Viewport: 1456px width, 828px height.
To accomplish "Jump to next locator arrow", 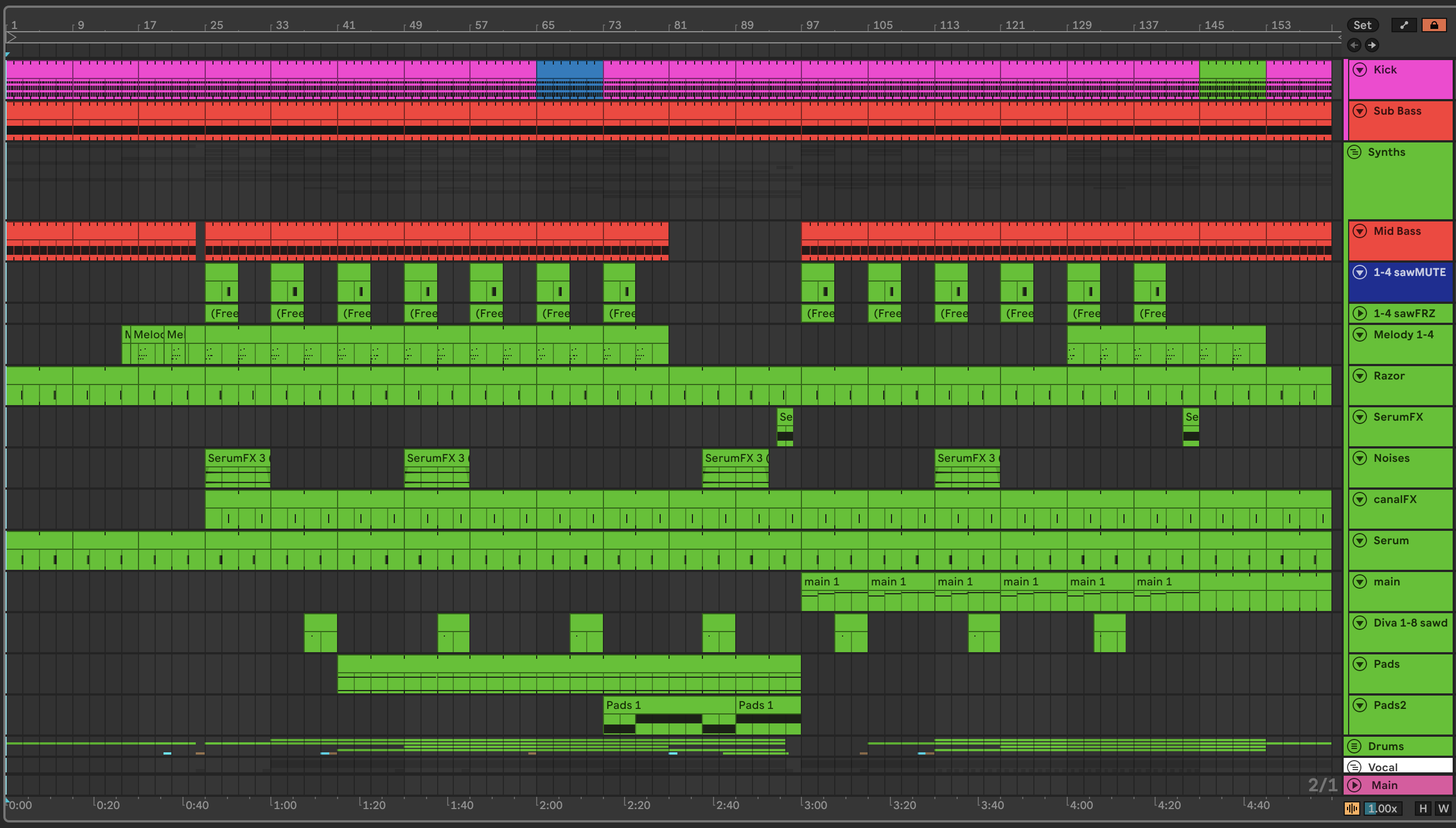I will coord(1372,45).
